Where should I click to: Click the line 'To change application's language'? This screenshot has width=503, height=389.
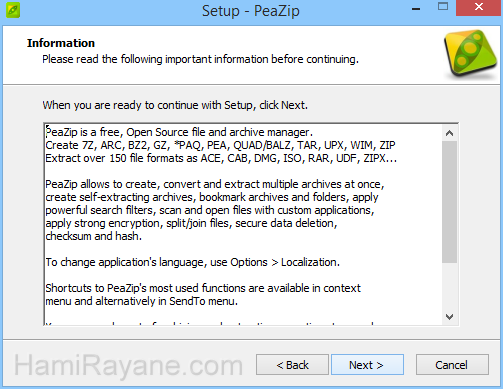(192, 262)
